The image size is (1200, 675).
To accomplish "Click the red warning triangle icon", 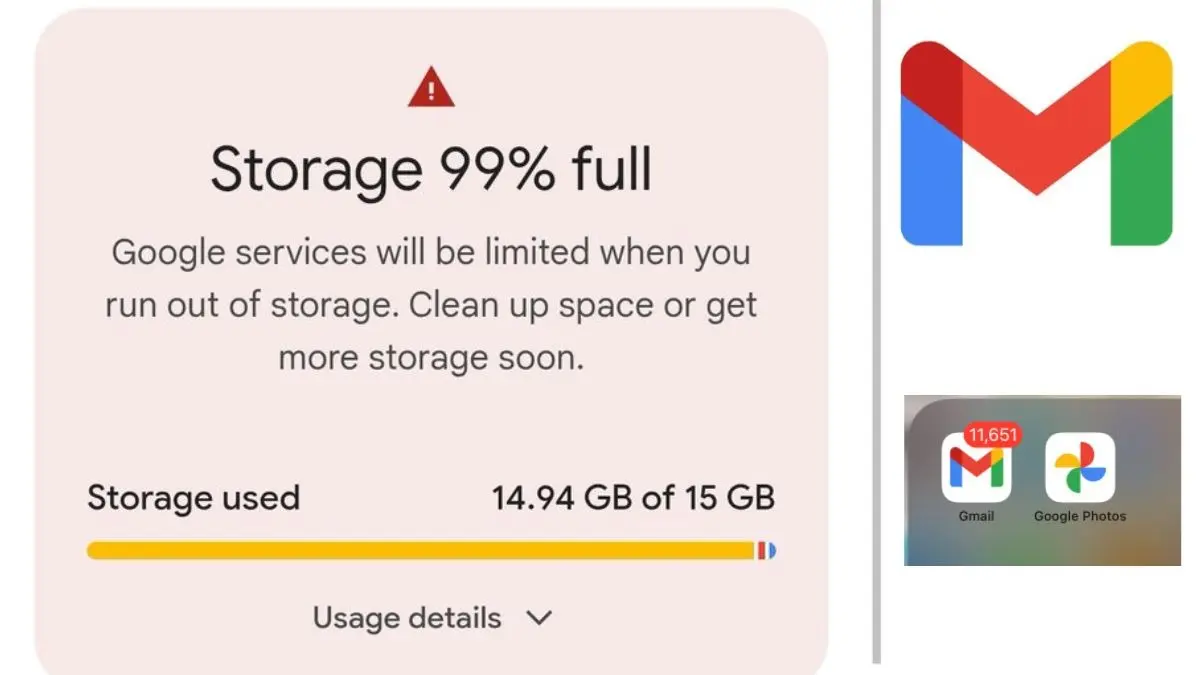I will tap(429, 87).
